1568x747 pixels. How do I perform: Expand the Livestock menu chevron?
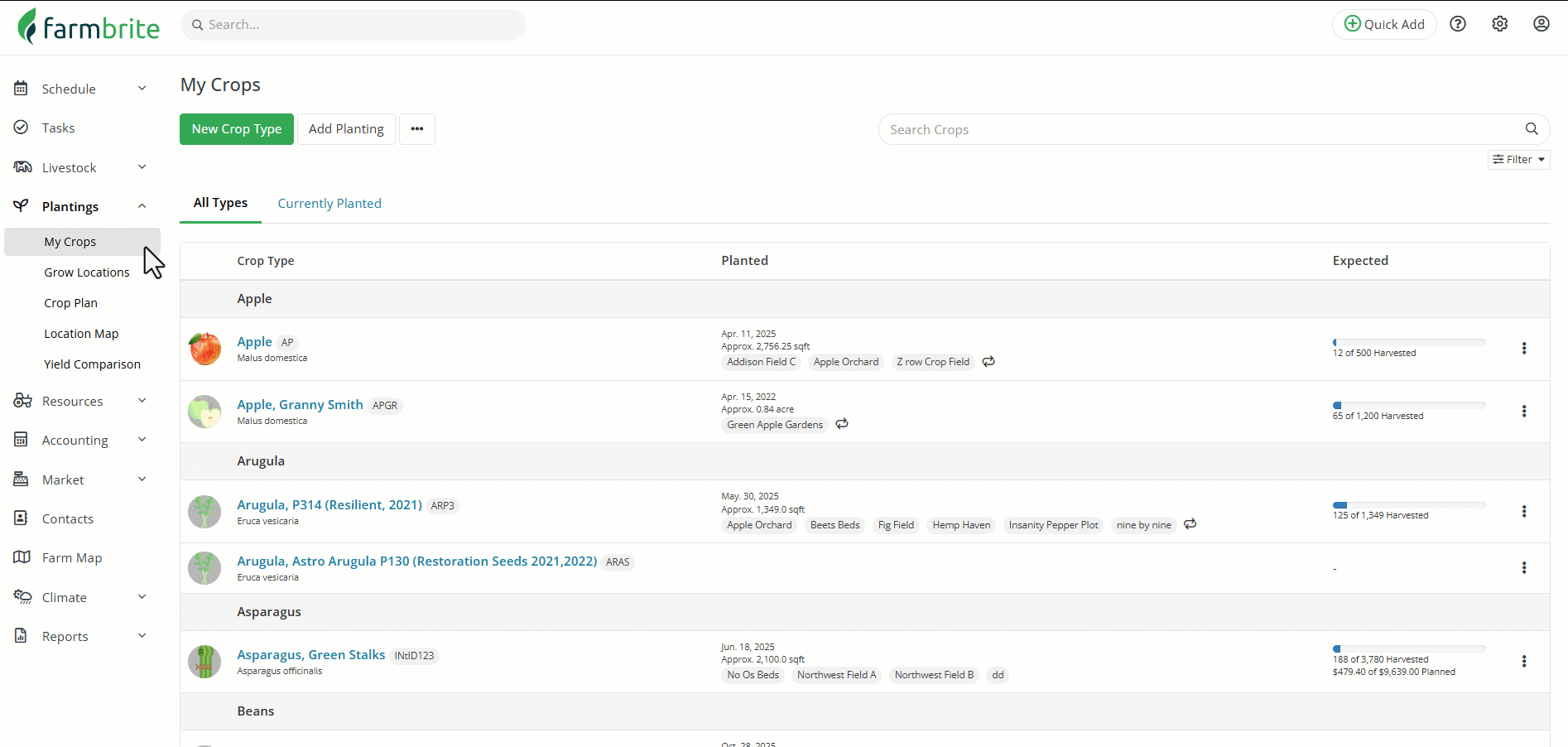(142, 167)
